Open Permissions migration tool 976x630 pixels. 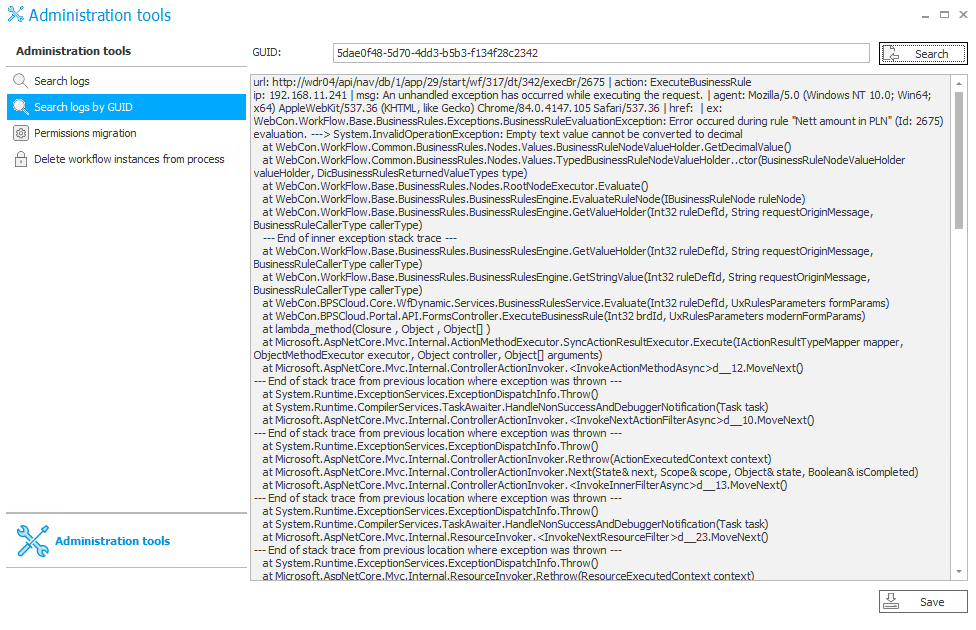click(x=126, y=133)
